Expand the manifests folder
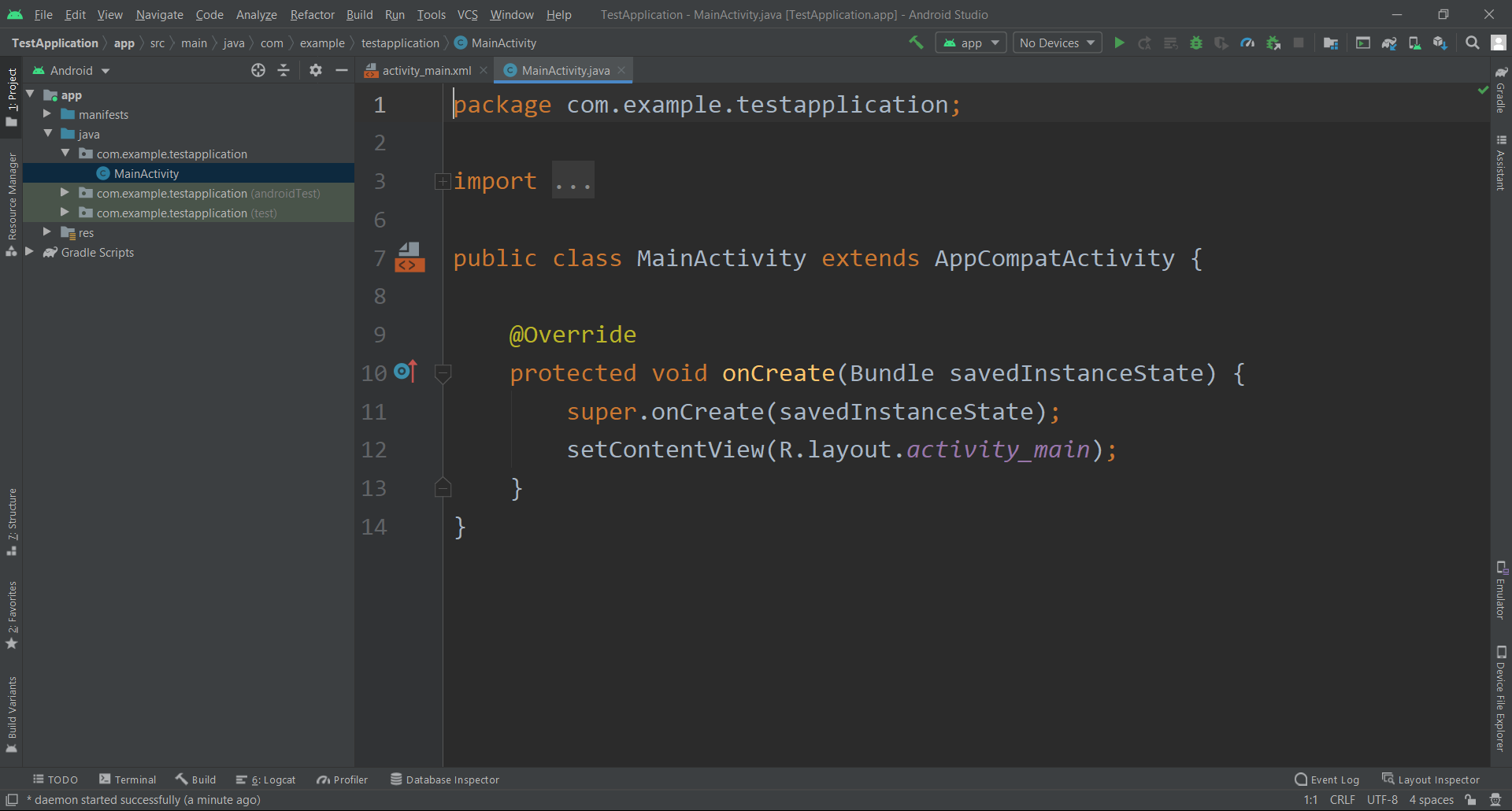Viewport: 1512px width, 811px height. (47, 114)
